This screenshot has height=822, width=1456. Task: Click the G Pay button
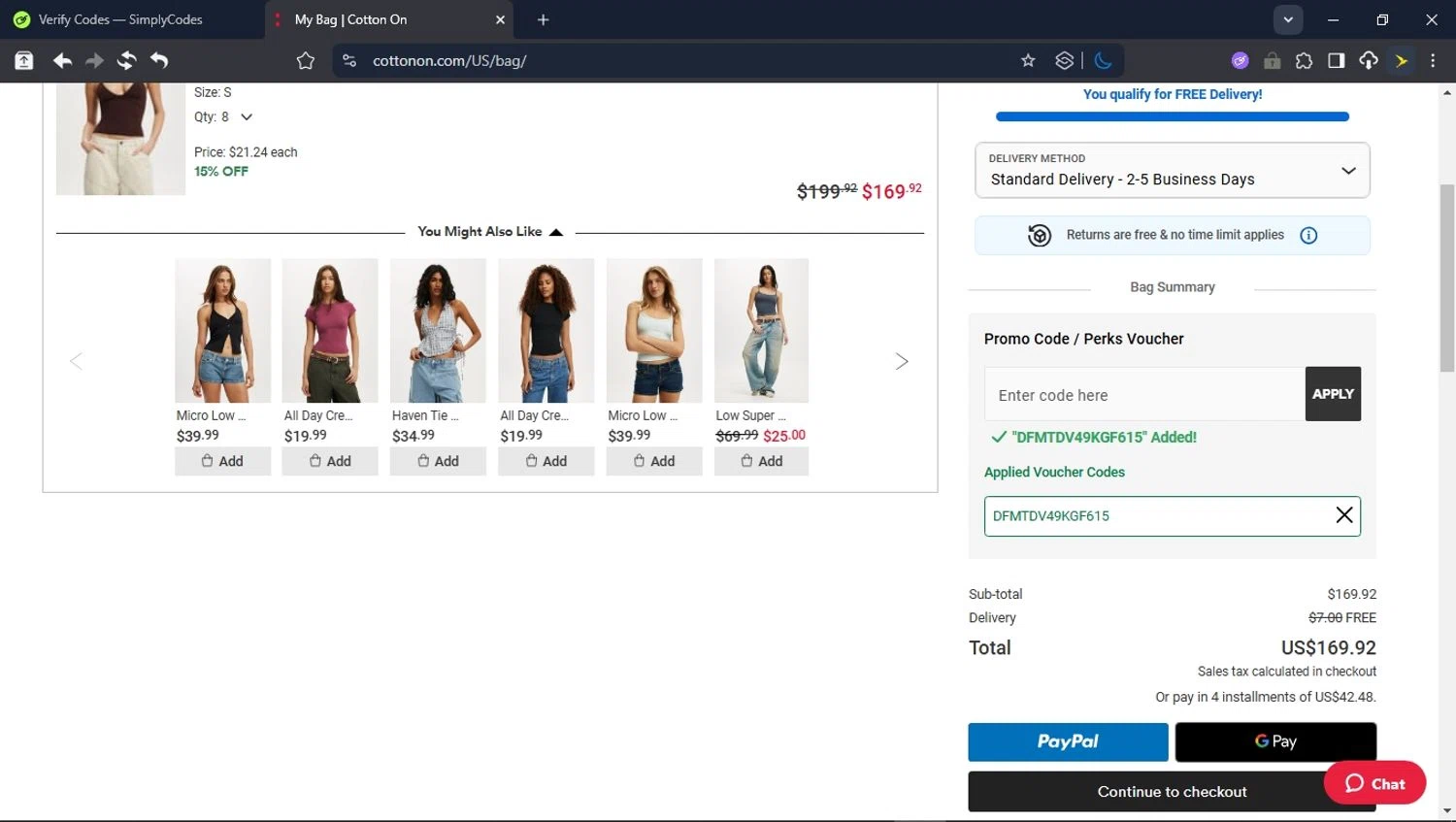tap(1275, 741)
